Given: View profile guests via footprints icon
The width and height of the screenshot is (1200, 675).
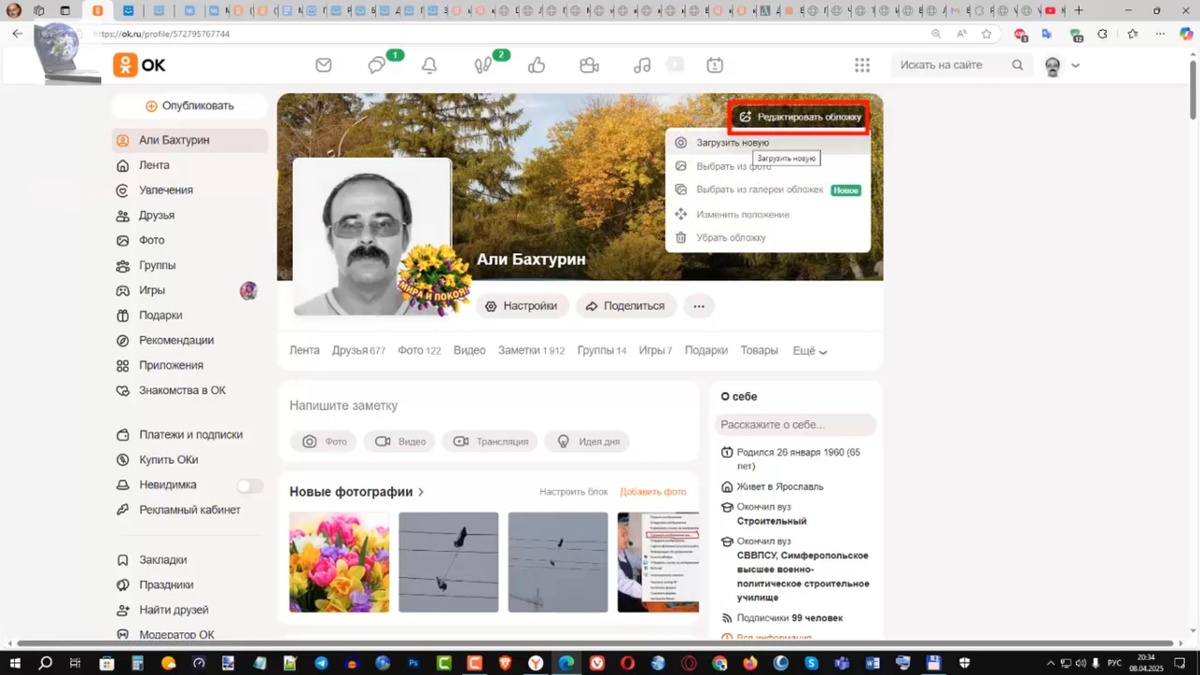Looking at the screenshot, I should point(483,65).
